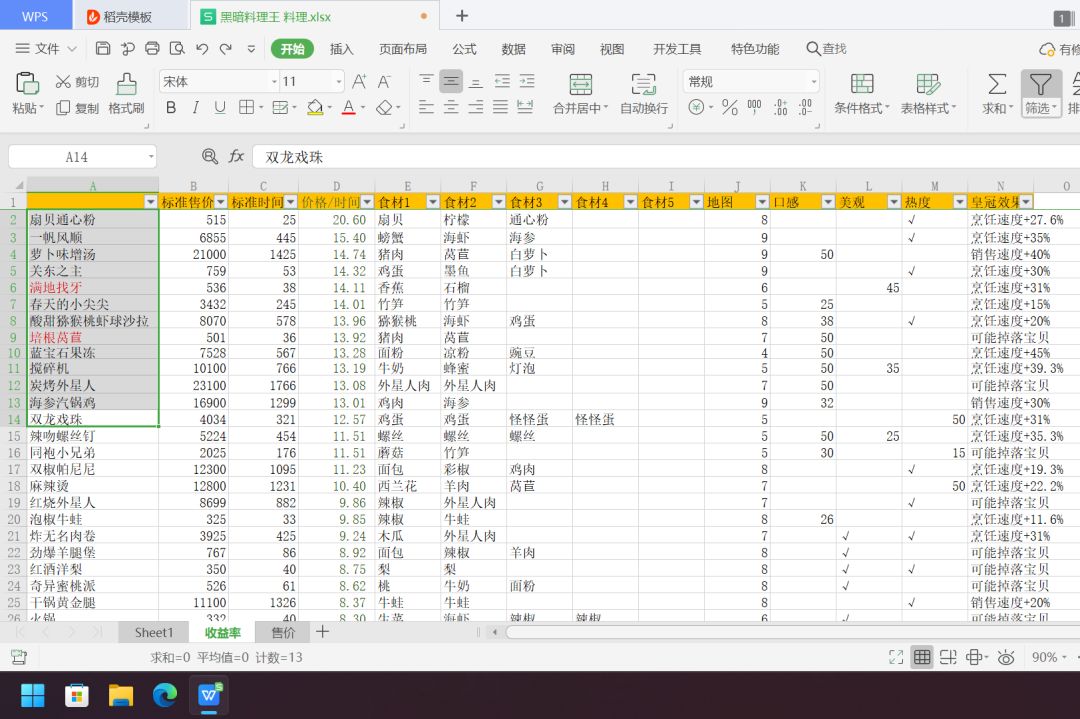Switch to the 售价 sheet tab
1080x719 pixels.
(x=283, y=632)
